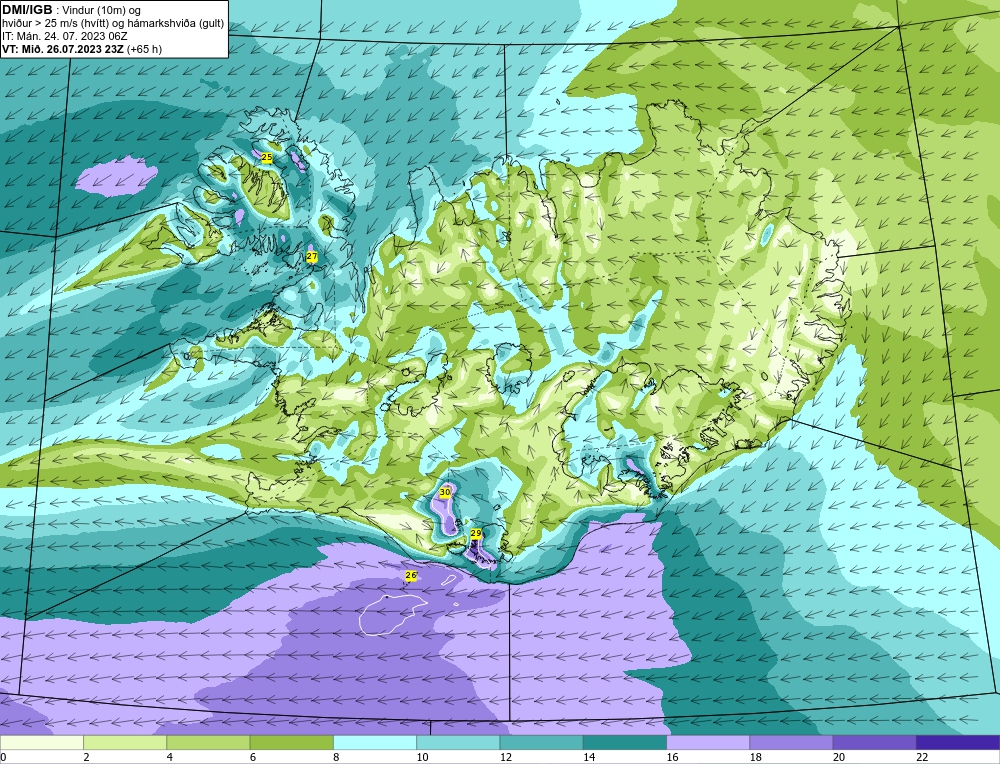The image size is (1000, 764).
Task: Pick the 20–22 m/s legend color swatch
Action: coord(874,743)
